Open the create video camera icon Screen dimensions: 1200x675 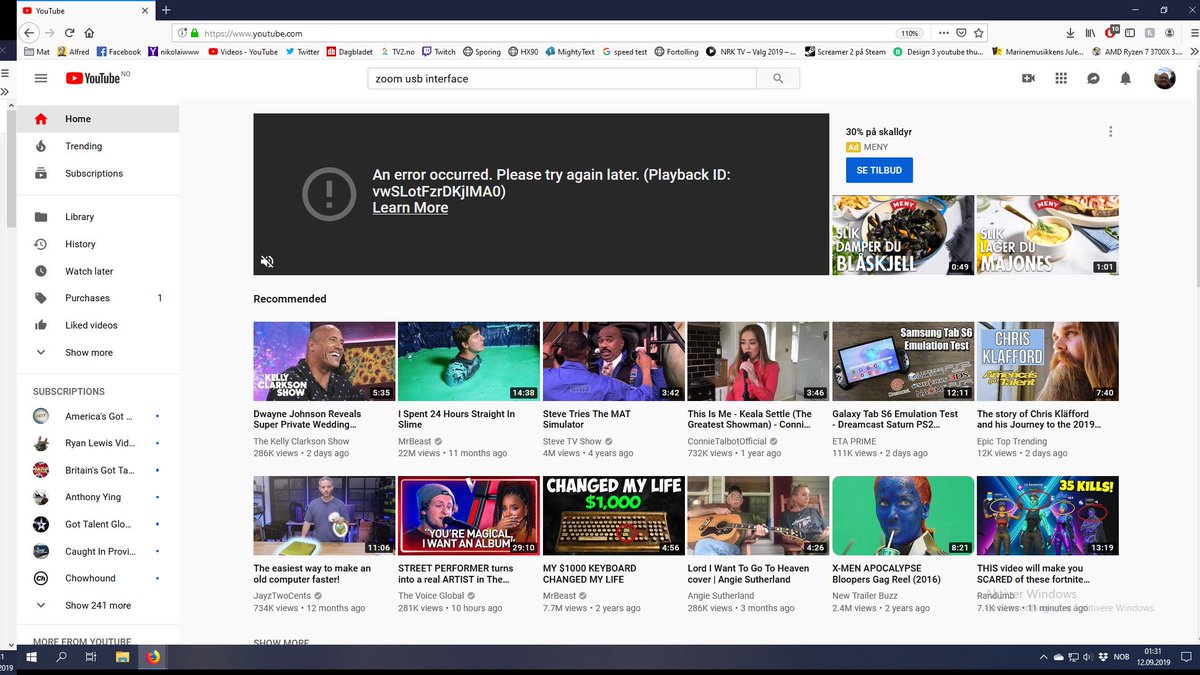point(1028,78)
